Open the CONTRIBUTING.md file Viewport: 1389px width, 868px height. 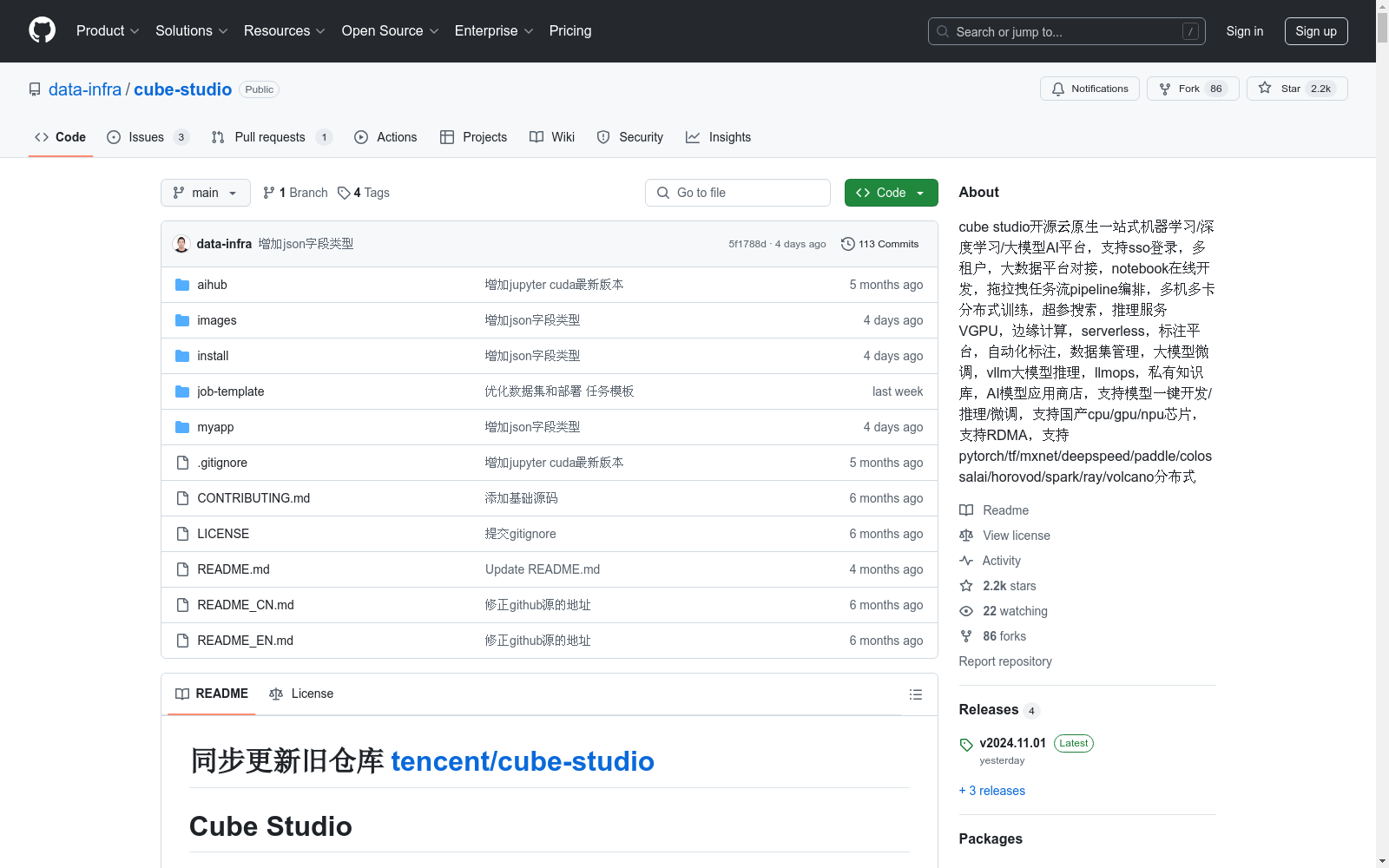[253, 498]
